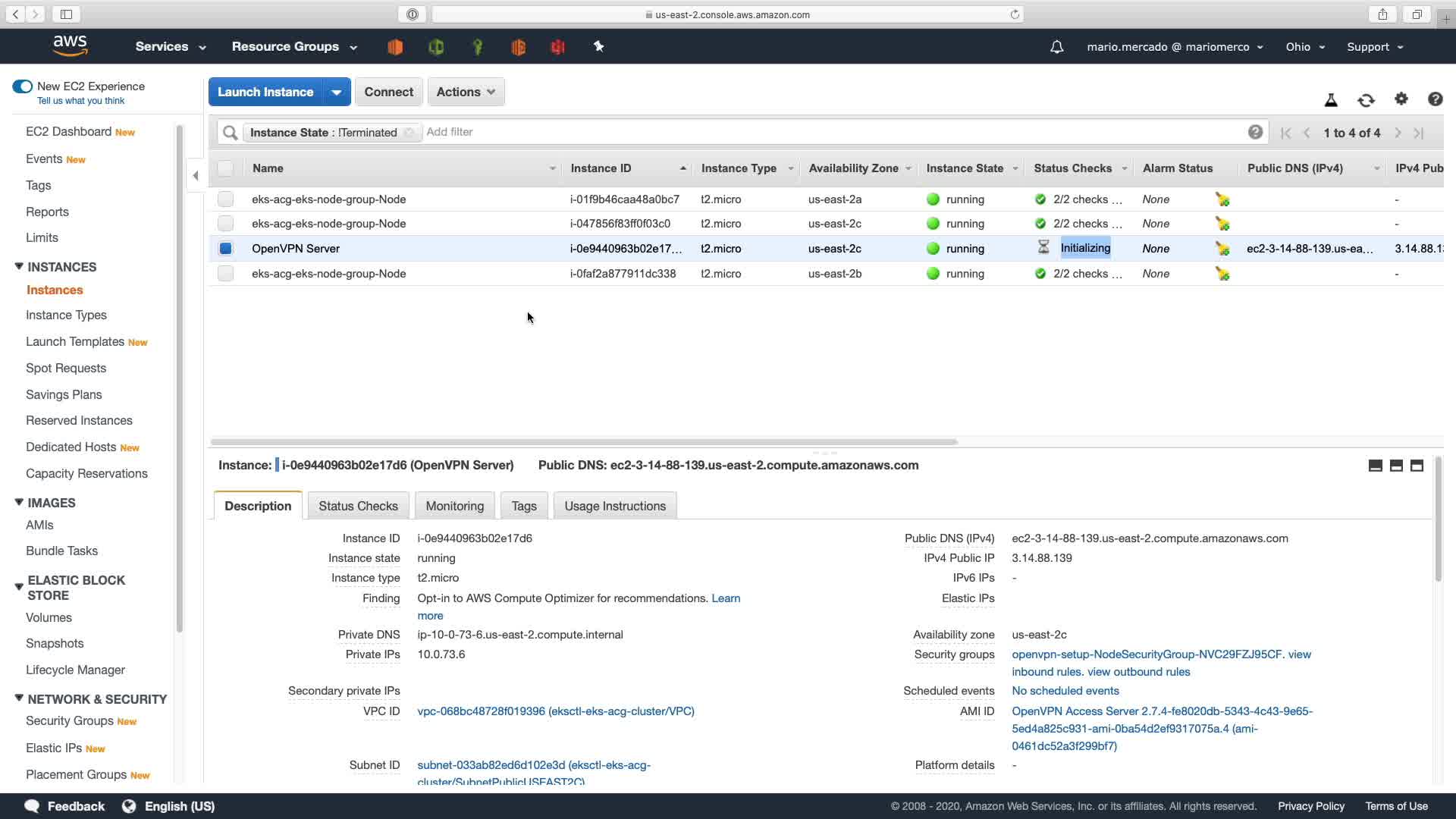The height and width of the screenshot is (819, 1456).
Task: Open the VPC ID link
Action: pyautogui.click(x=555, y=711)
